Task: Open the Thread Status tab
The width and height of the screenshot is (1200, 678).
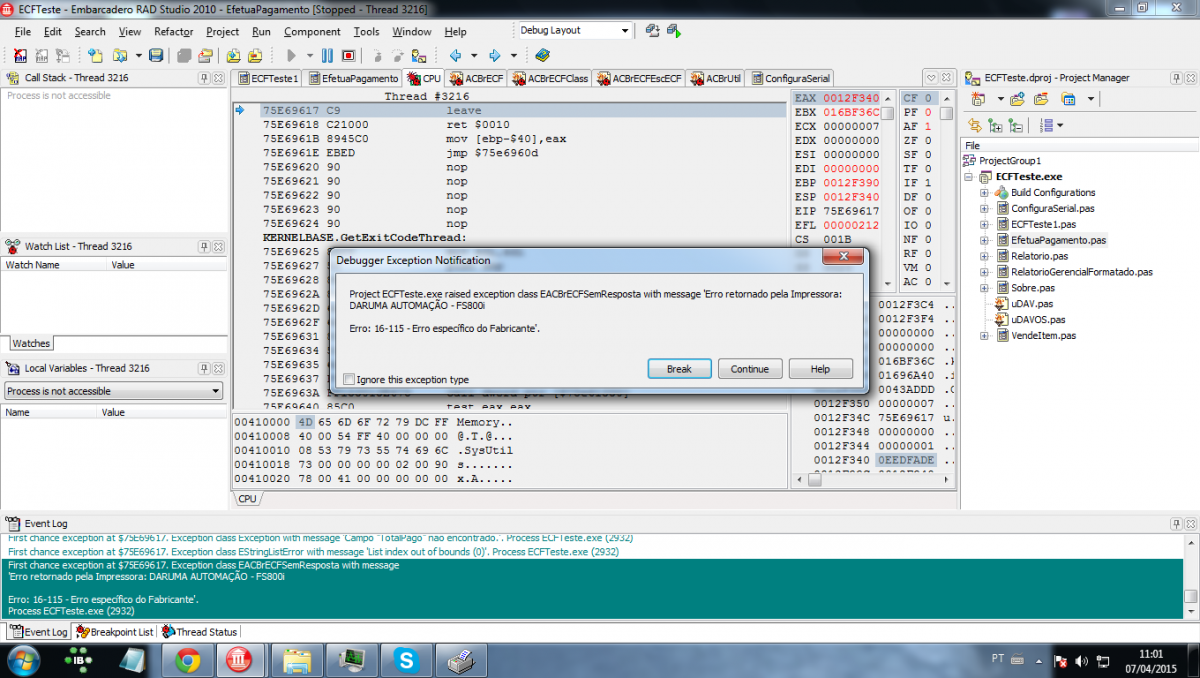Action: pos(200,632)
